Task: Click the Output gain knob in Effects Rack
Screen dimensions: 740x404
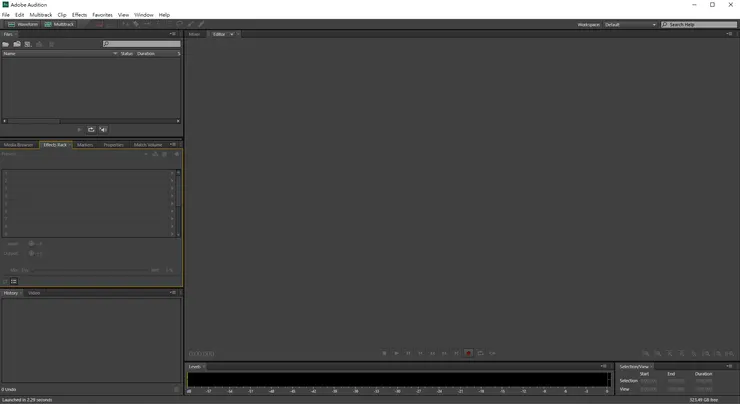Action: pyautogui.click(x=31, y=253)
